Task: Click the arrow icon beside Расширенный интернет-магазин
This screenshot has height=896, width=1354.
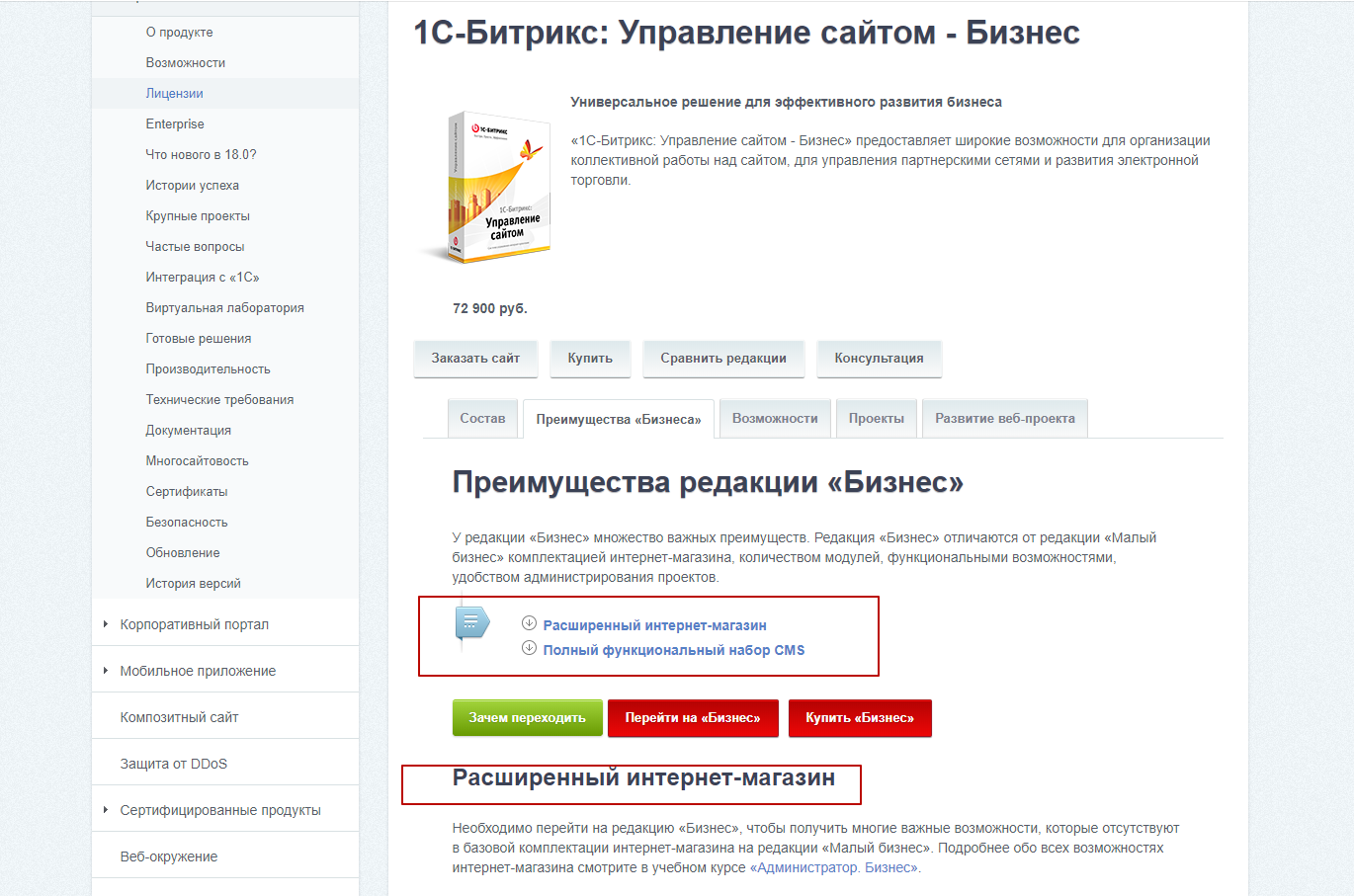Action: [529, 623]
